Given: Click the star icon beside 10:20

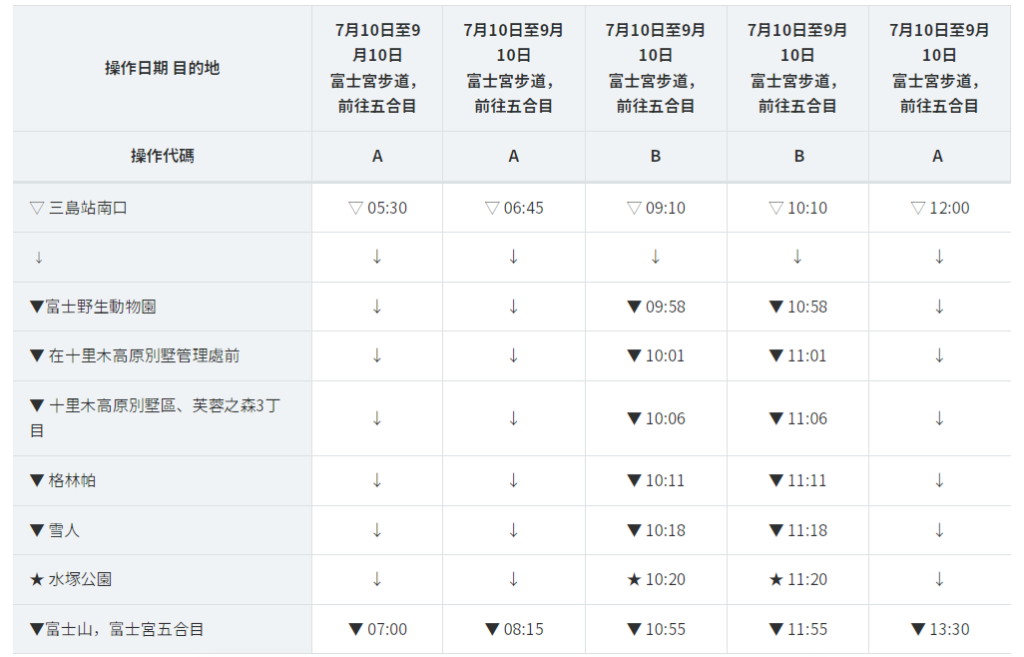Looking at the screenshot, I should (x=633, y=579).
